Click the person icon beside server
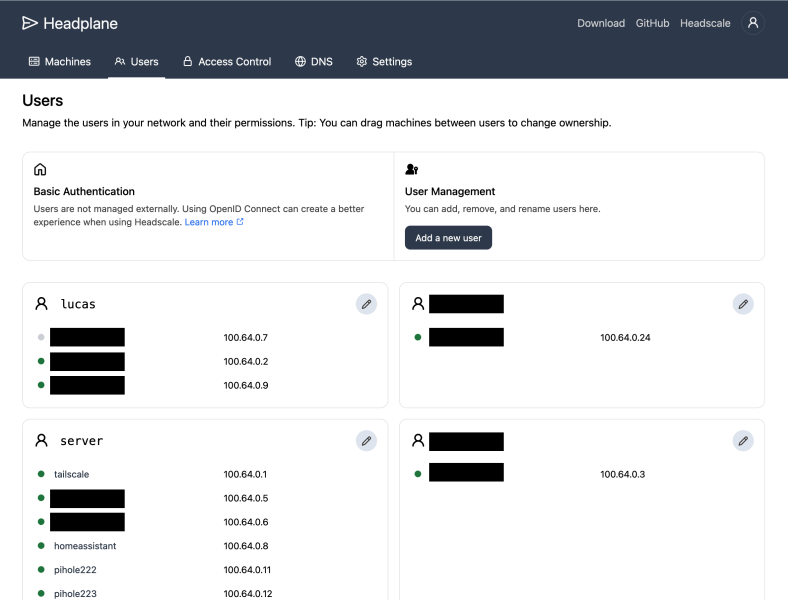 pos(41,441)
